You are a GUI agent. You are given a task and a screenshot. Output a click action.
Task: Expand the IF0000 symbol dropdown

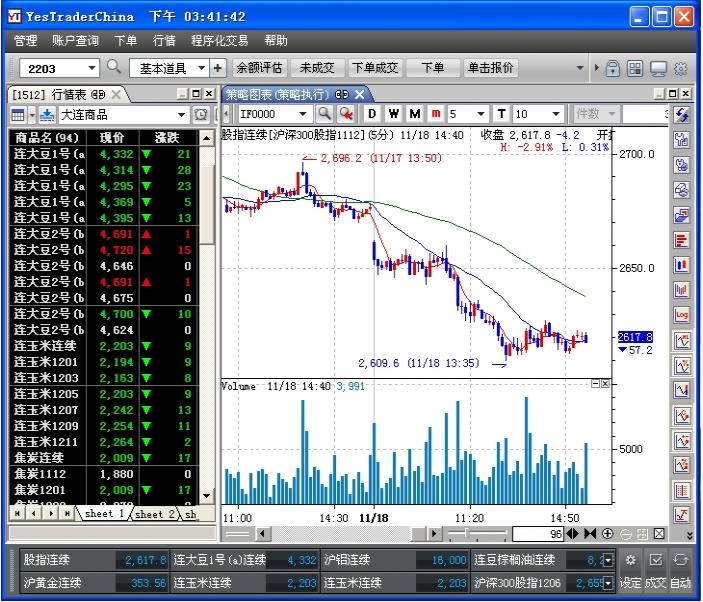(x=303, y=114)
